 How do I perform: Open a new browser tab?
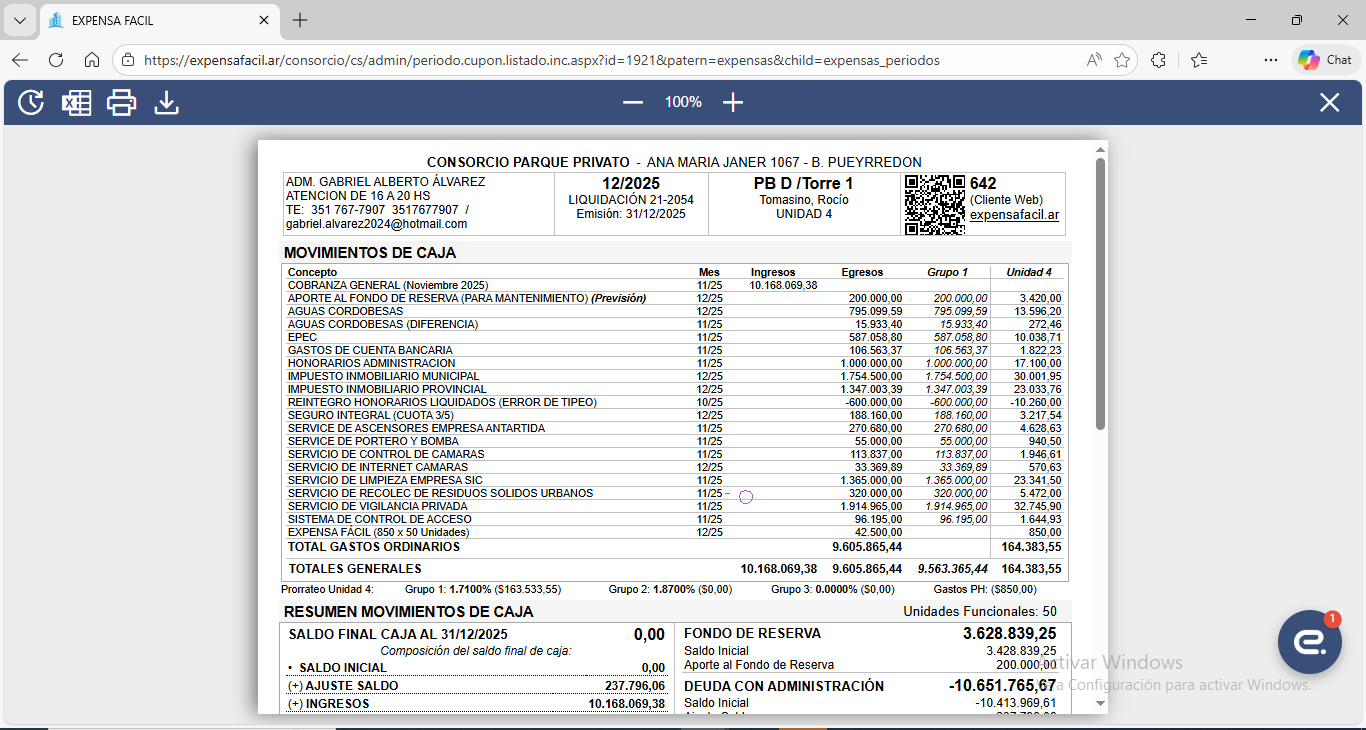pyautogui.click(x=300, y=20)
